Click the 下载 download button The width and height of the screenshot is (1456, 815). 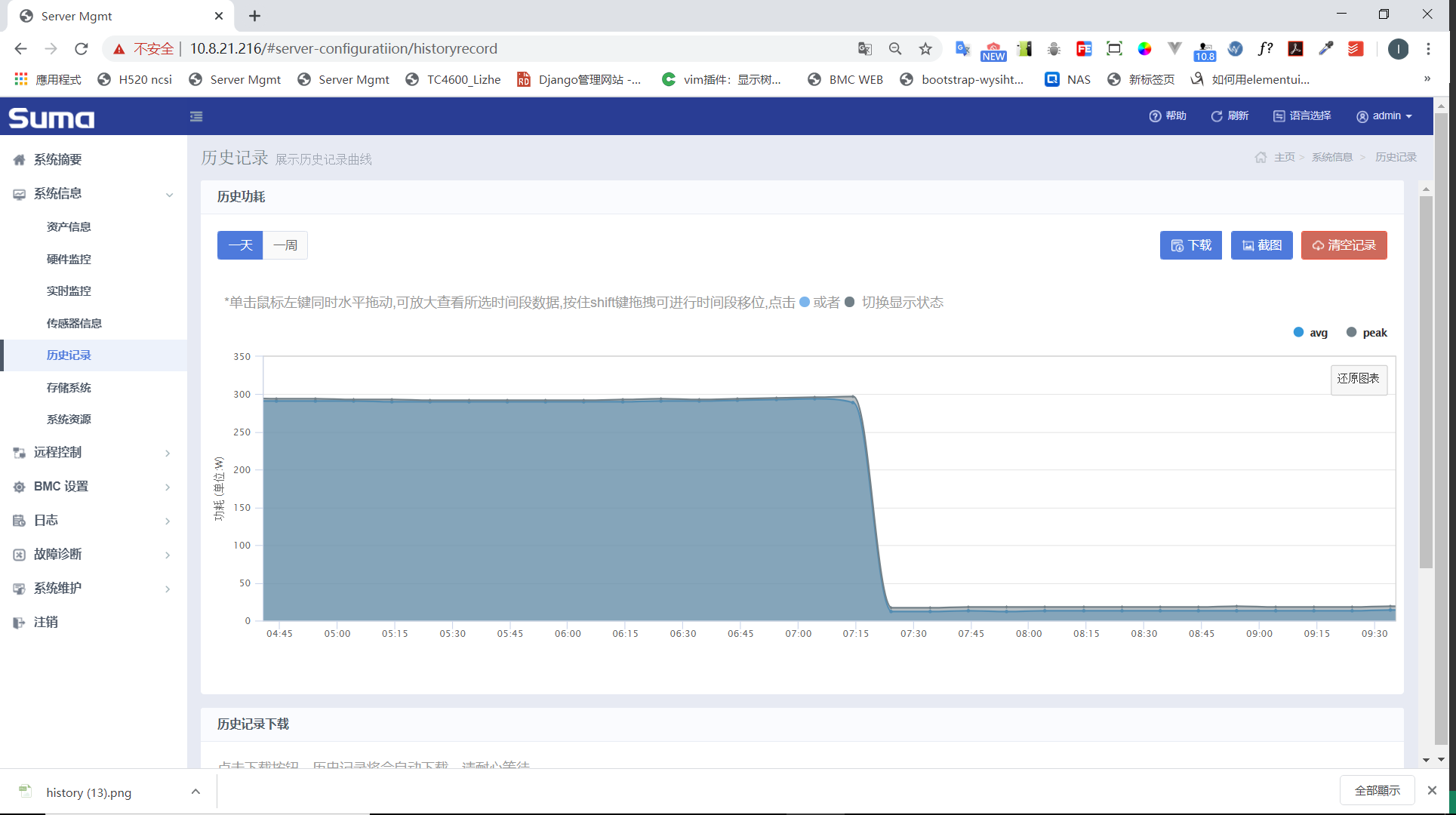coord(1190,245)
